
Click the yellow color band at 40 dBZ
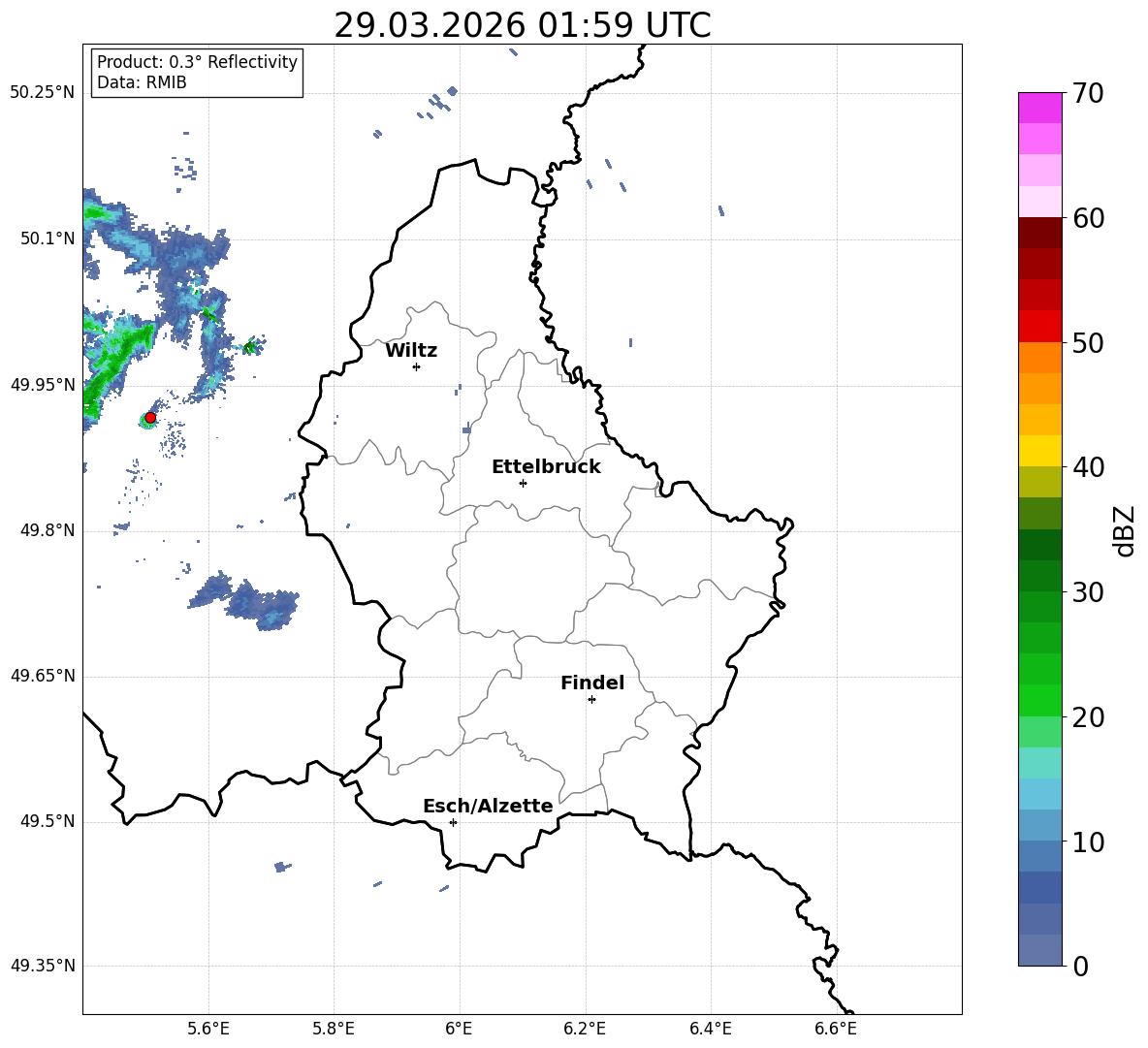coord(1039,451)
